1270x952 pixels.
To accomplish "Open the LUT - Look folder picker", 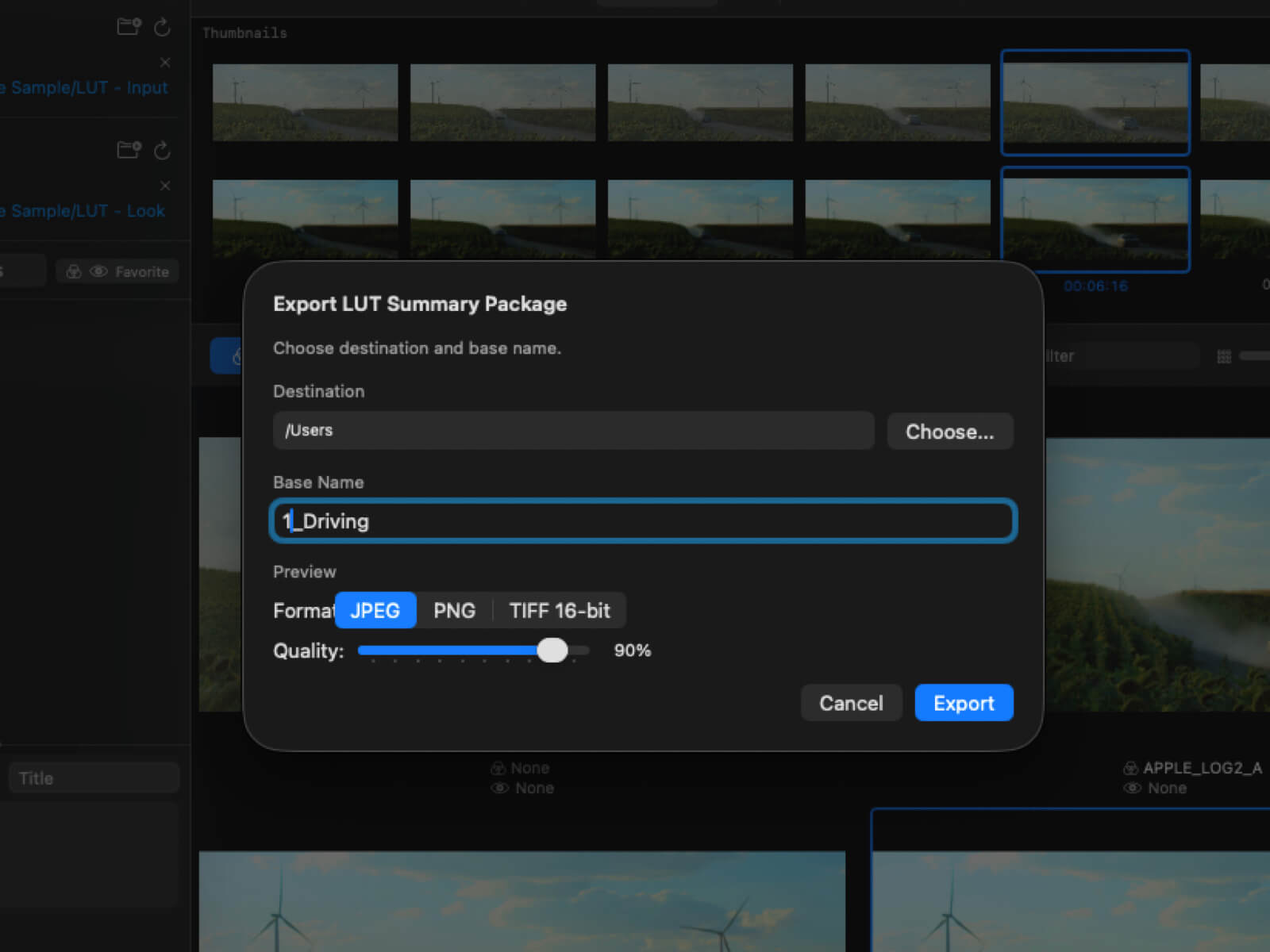I will 128,150.
